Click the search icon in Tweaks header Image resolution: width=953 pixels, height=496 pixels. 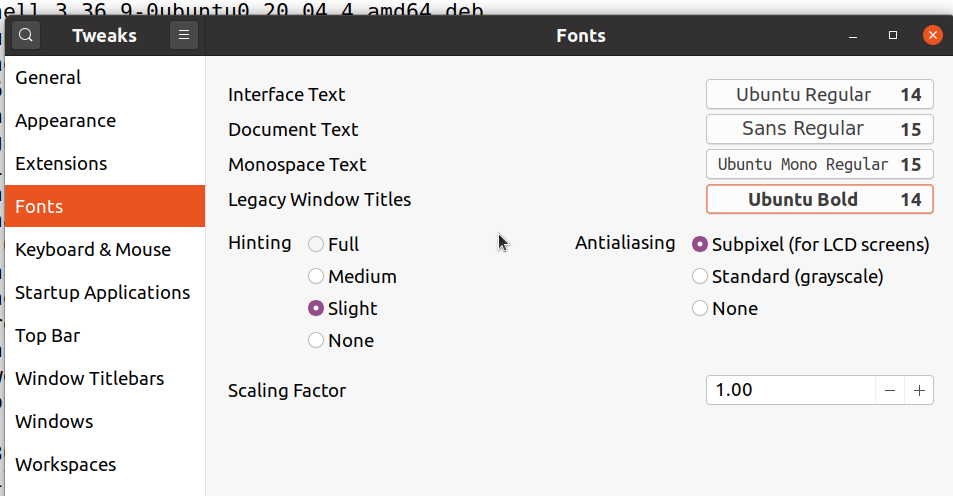[26, 36]
